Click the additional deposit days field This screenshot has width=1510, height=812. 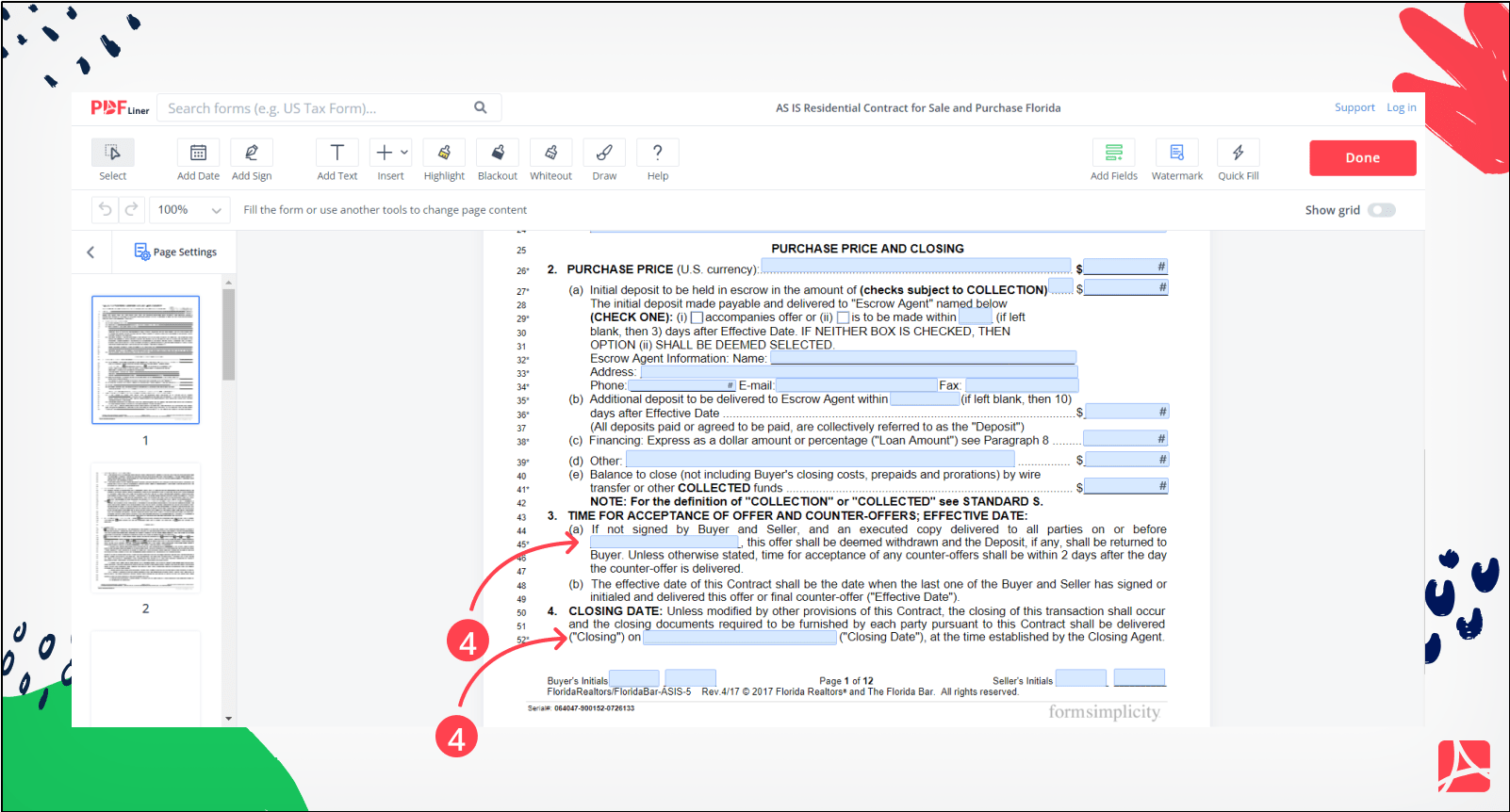[x=924, y=398]
